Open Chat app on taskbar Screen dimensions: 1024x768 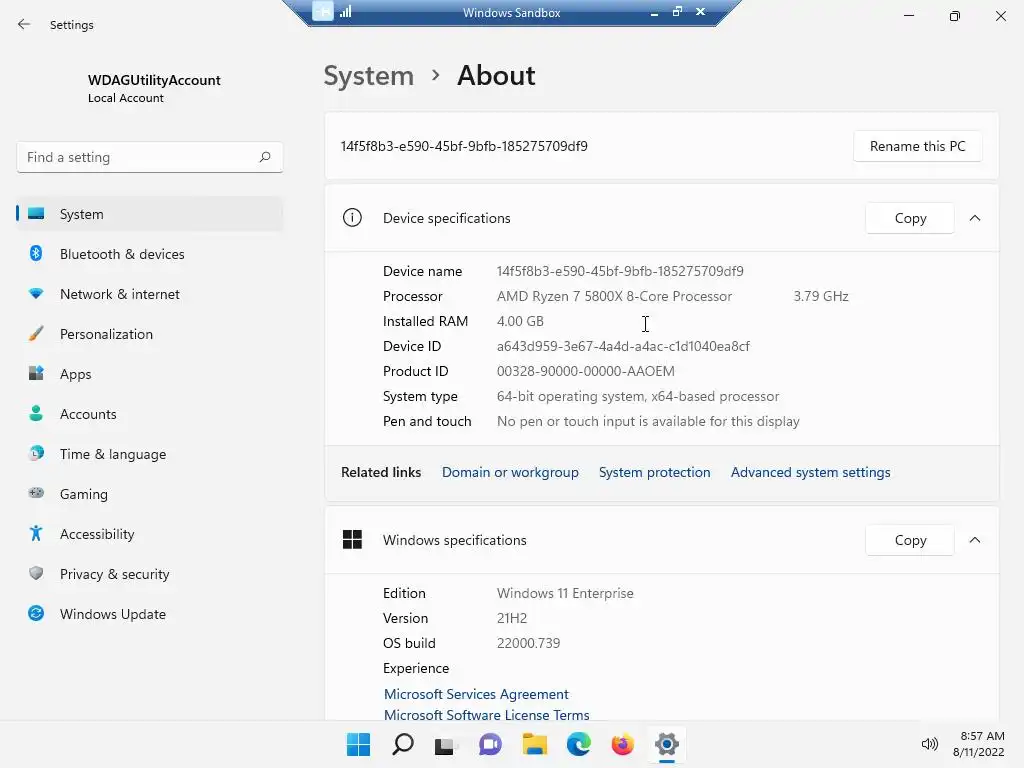coord(490,744)
